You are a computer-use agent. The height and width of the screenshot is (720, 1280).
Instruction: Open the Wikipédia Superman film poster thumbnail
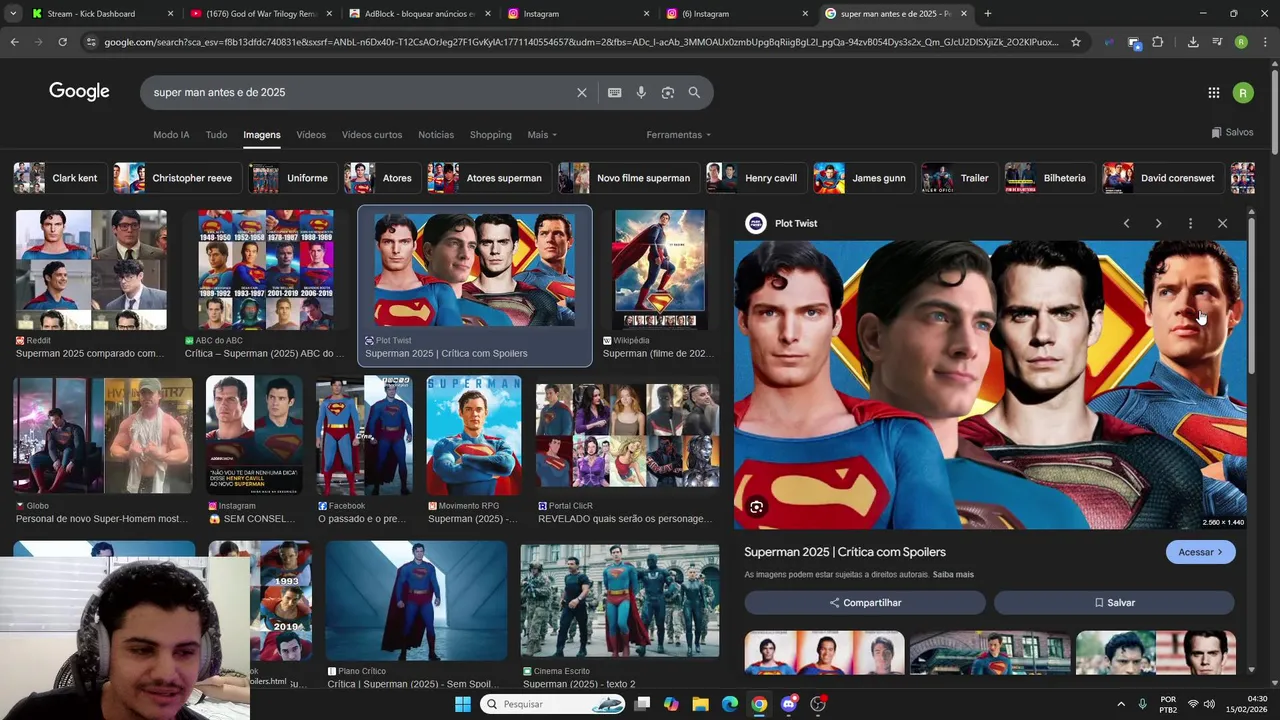(x=659, y=270)
